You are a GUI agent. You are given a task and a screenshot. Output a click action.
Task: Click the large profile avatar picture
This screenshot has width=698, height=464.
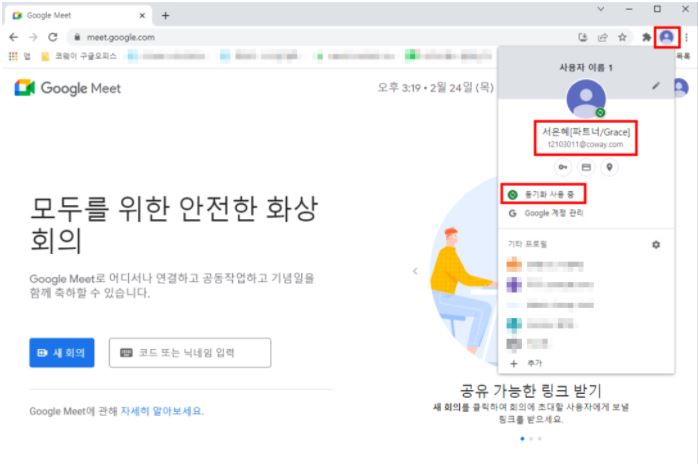click(x=586, y=99)
